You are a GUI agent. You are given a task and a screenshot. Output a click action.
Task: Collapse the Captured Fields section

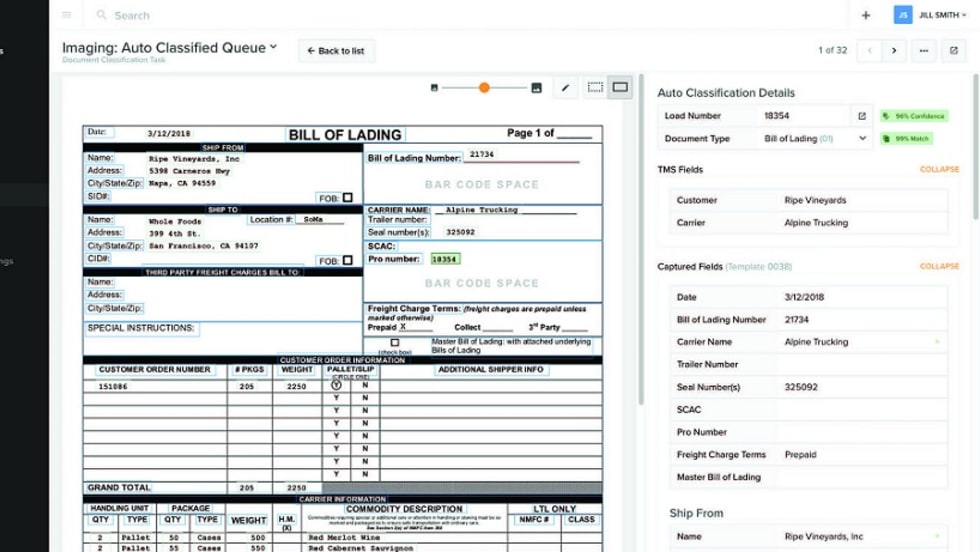click(938, 267)
